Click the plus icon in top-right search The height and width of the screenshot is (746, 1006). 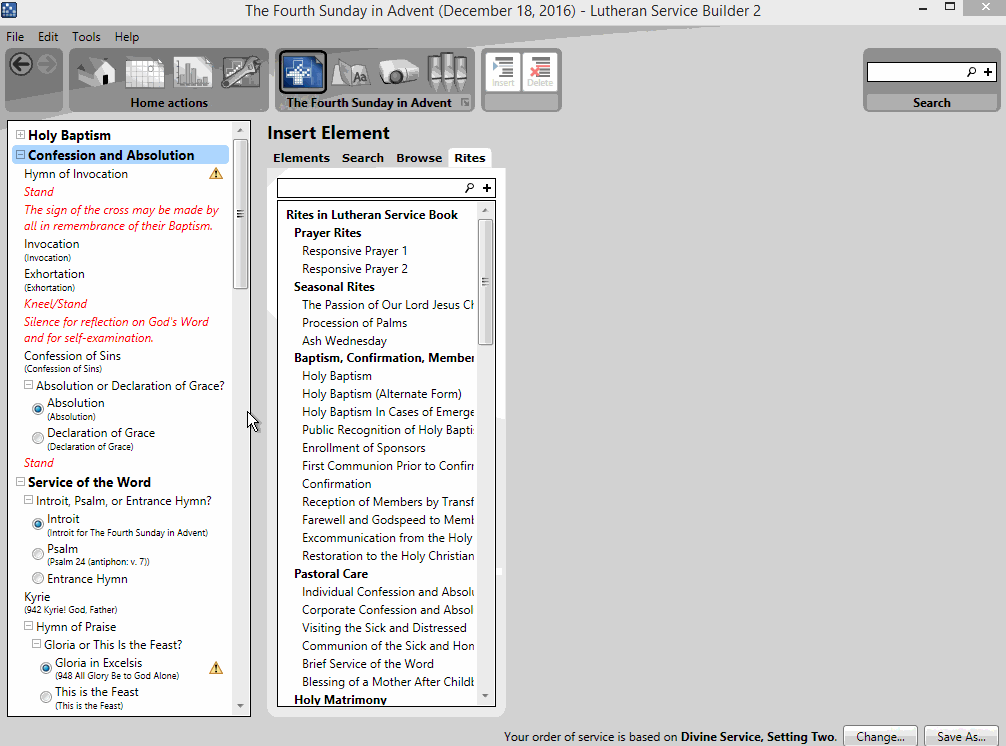[988, 72]
